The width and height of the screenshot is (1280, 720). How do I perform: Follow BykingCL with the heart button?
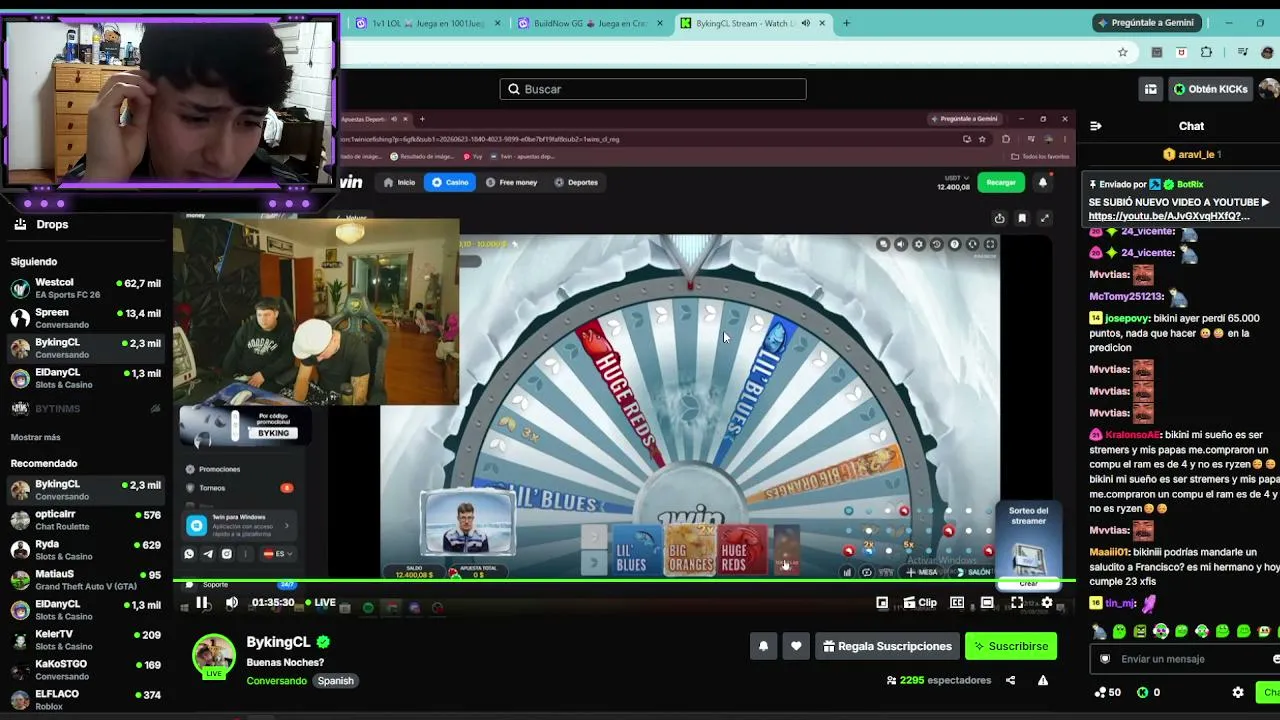point(796,646)
